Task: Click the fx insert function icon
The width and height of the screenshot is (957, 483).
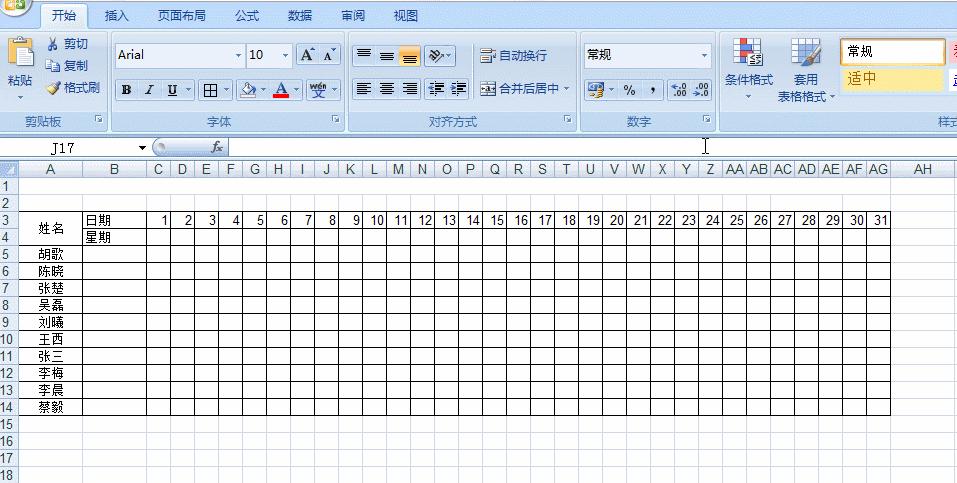Action: point(217,147)
